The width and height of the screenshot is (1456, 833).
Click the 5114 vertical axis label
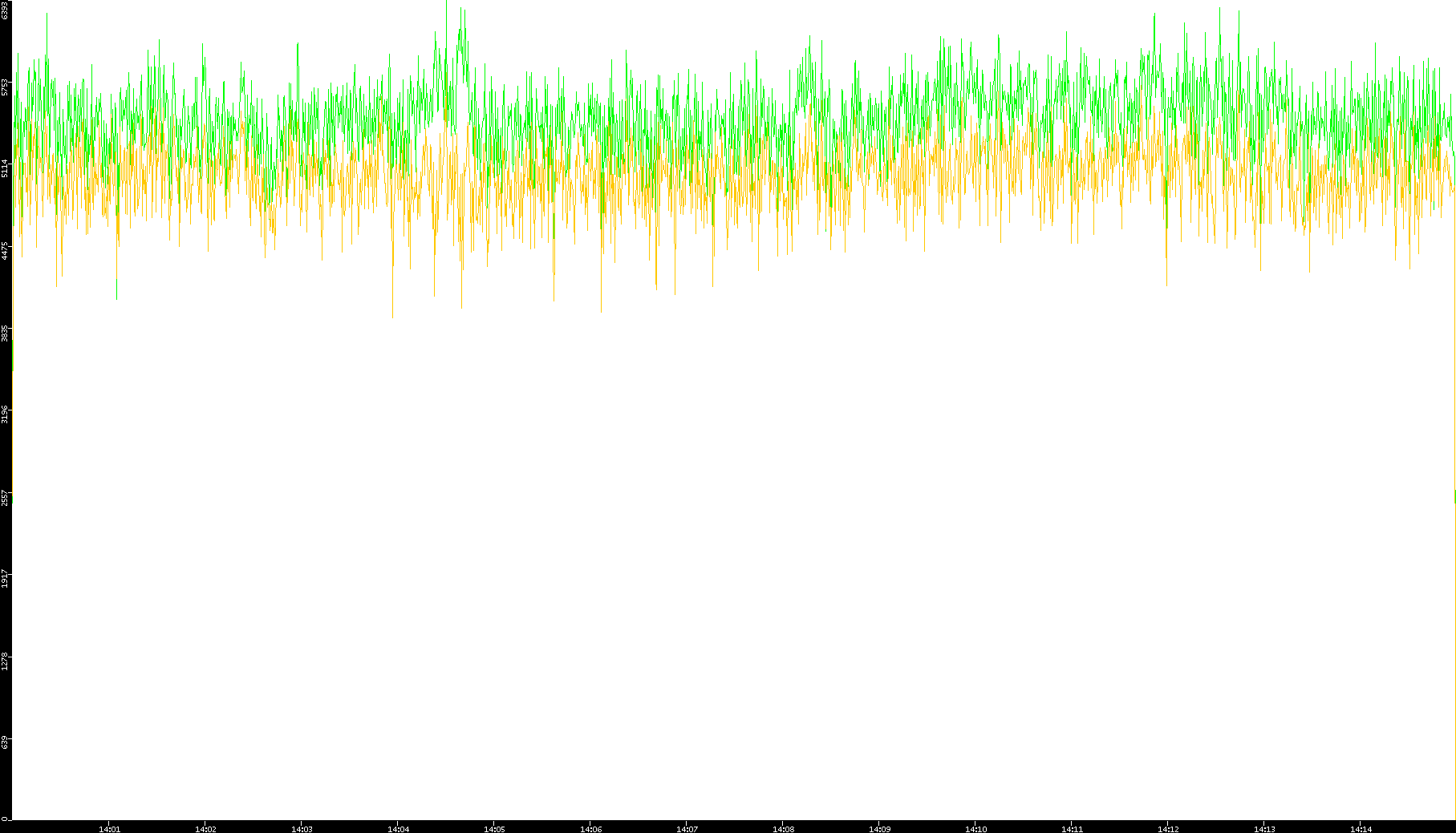pos(6,168)
